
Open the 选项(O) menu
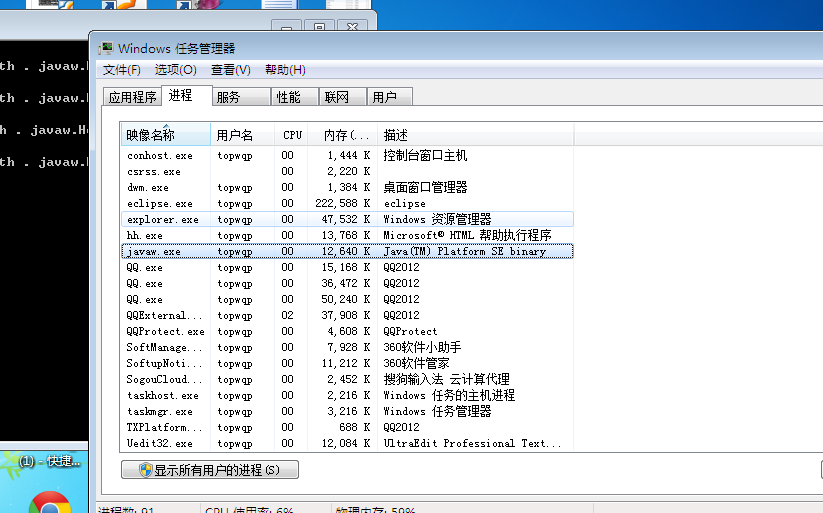click(x=175, y=70)
